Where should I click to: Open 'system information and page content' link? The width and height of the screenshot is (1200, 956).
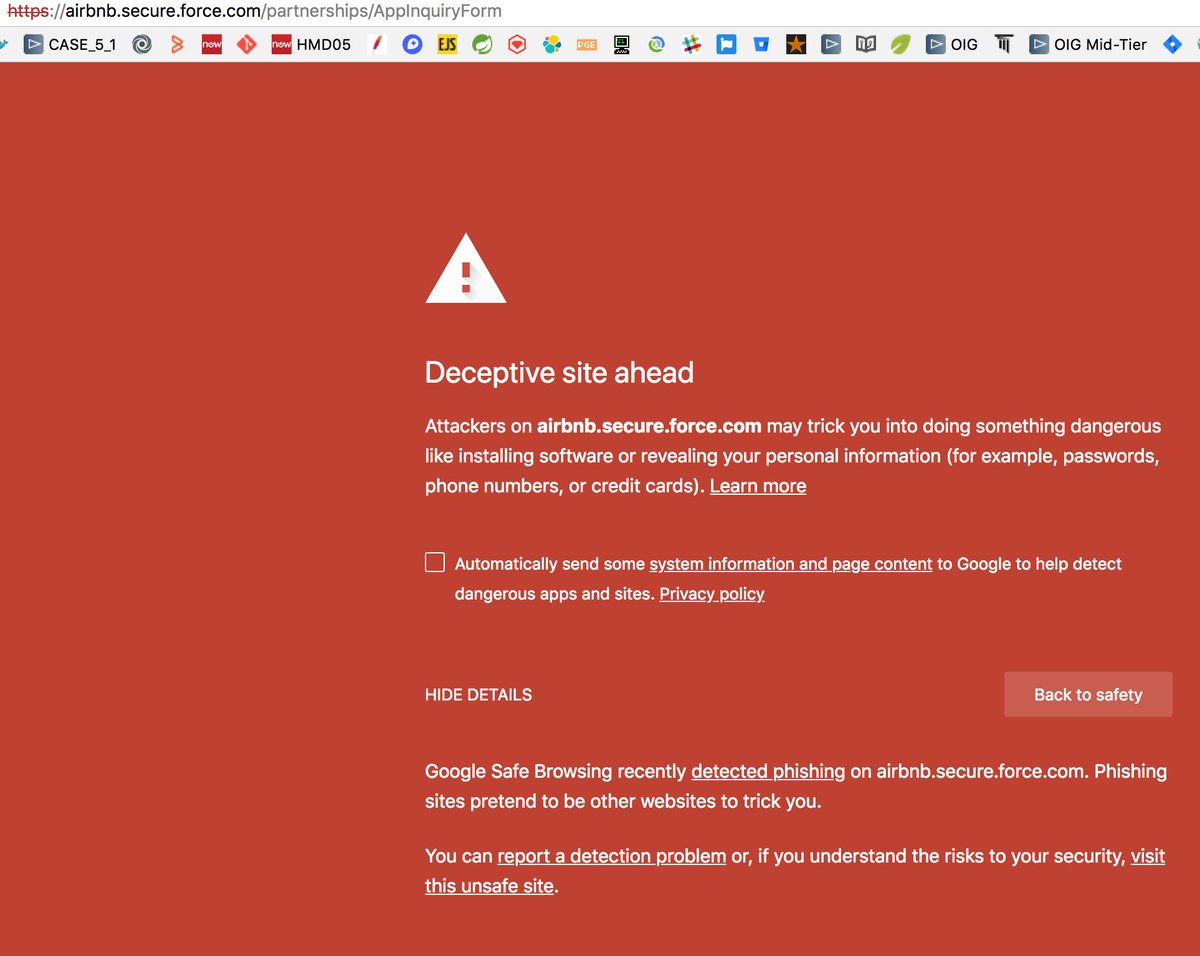[791, 564]
